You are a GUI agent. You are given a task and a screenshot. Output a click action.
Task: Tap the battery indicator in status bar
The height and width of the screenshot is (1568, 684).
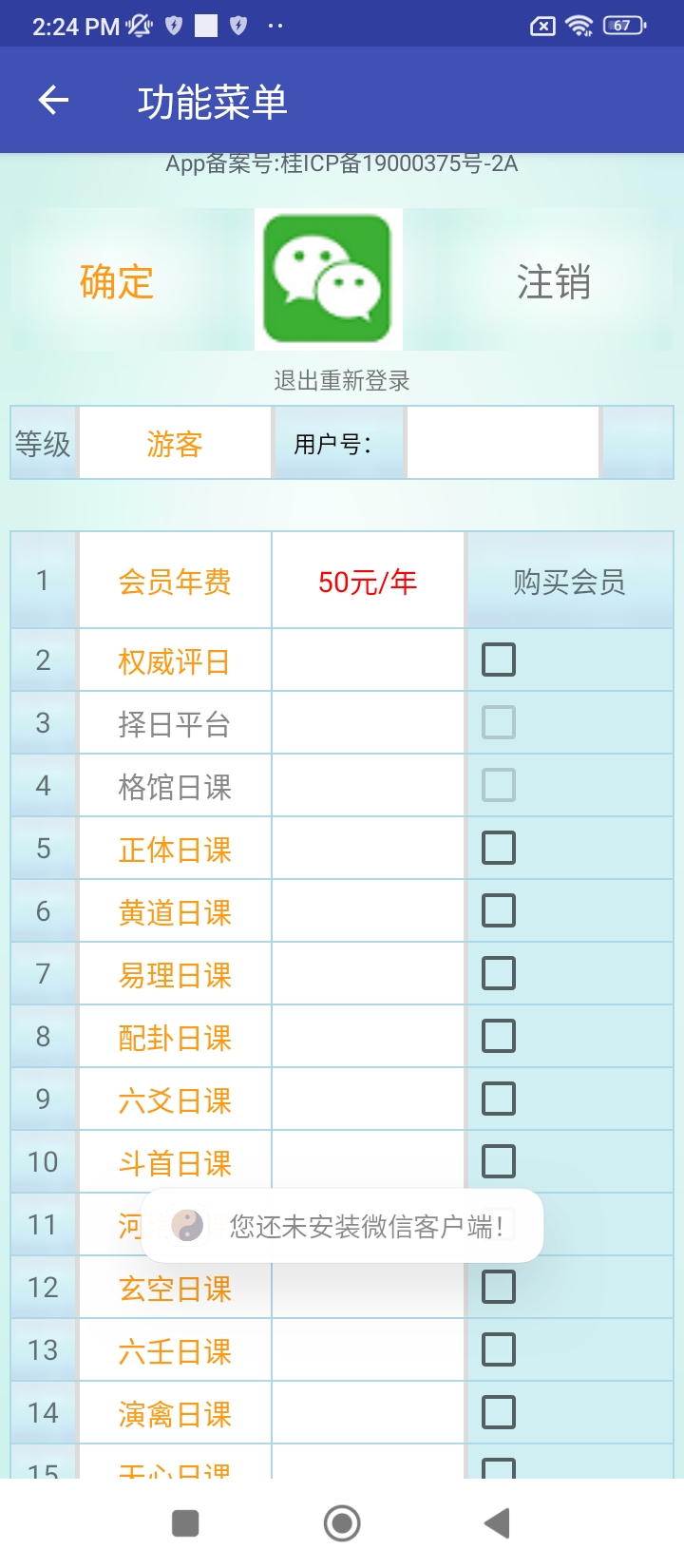tap(624, 26)
